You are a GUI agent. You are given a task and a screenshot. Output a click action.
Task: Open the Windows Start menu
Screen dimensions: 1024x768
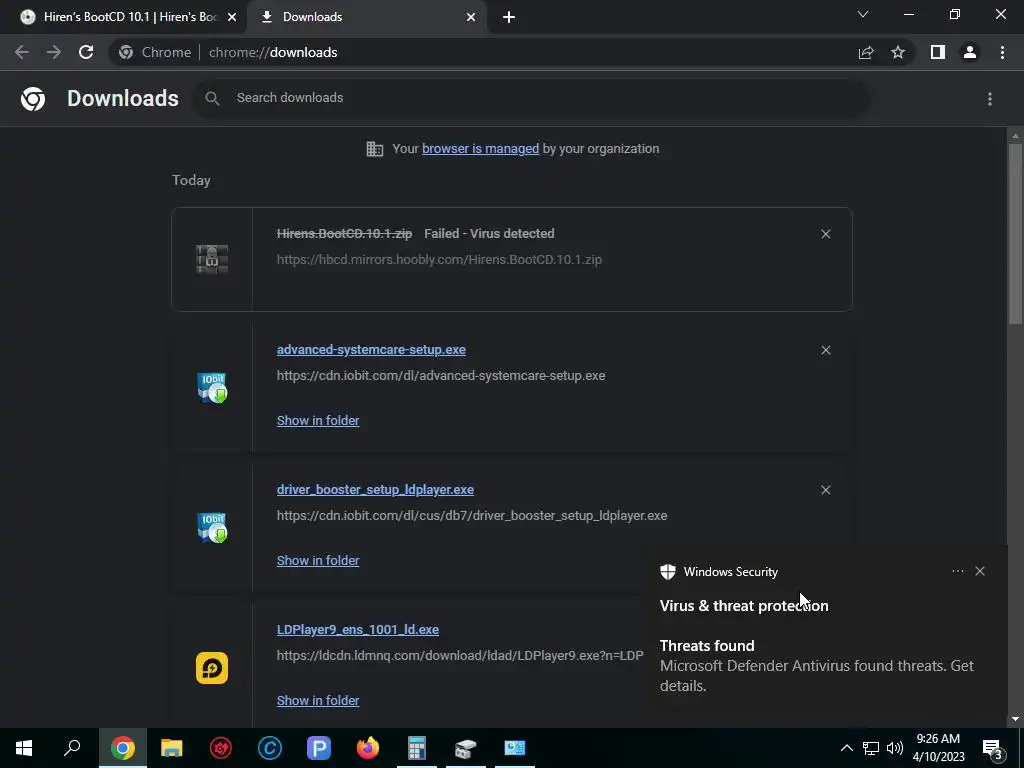[x=24, y=748]
